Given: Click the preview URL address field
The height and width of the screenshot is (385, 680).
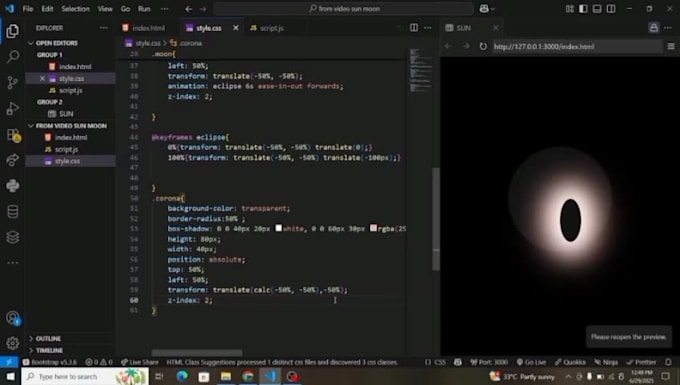Looking at the screenshot, I should point(577,46).
